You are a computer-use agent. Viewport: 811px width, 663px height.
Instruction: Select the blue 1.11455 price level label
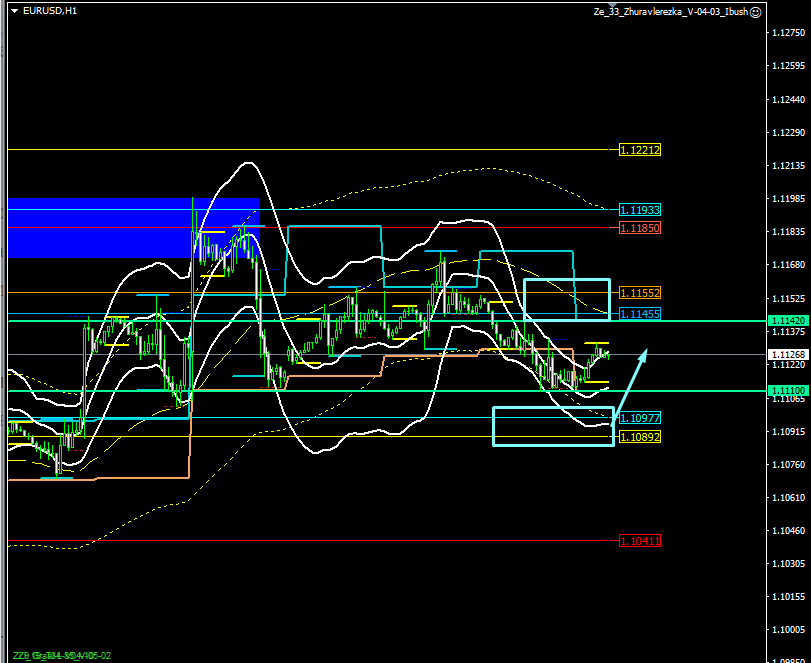coord(640,314)
